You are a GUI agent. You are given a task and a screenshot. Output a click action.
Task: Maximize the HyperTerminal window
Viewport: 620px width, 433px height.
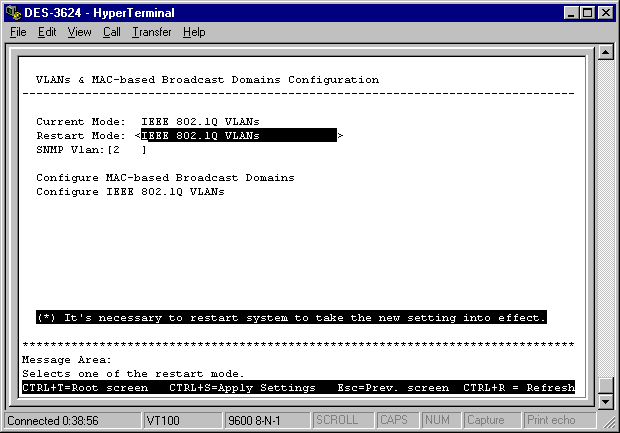pyautogui.click(x=587, y=12)
